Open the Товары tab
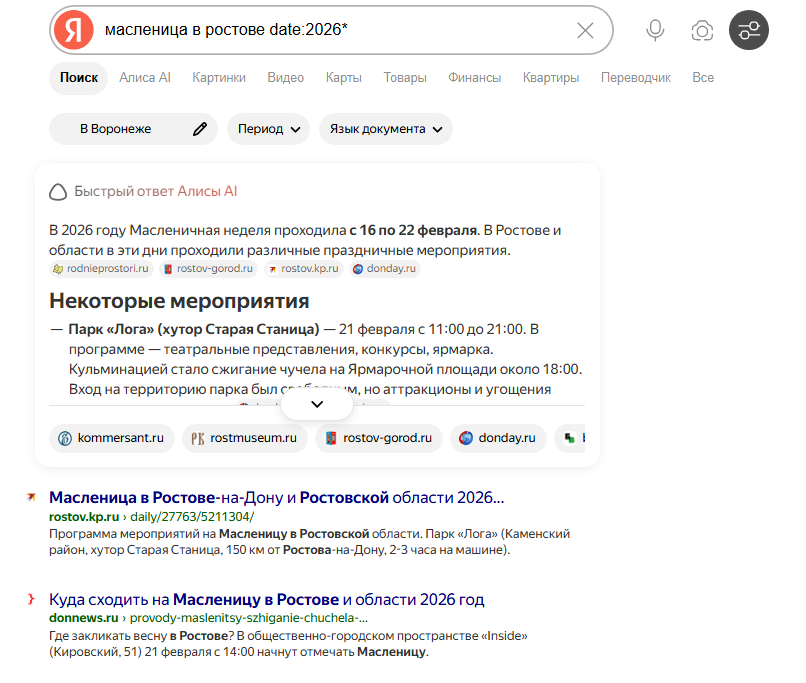Viewport: 806px width, 683px height. tap(405, 78)
